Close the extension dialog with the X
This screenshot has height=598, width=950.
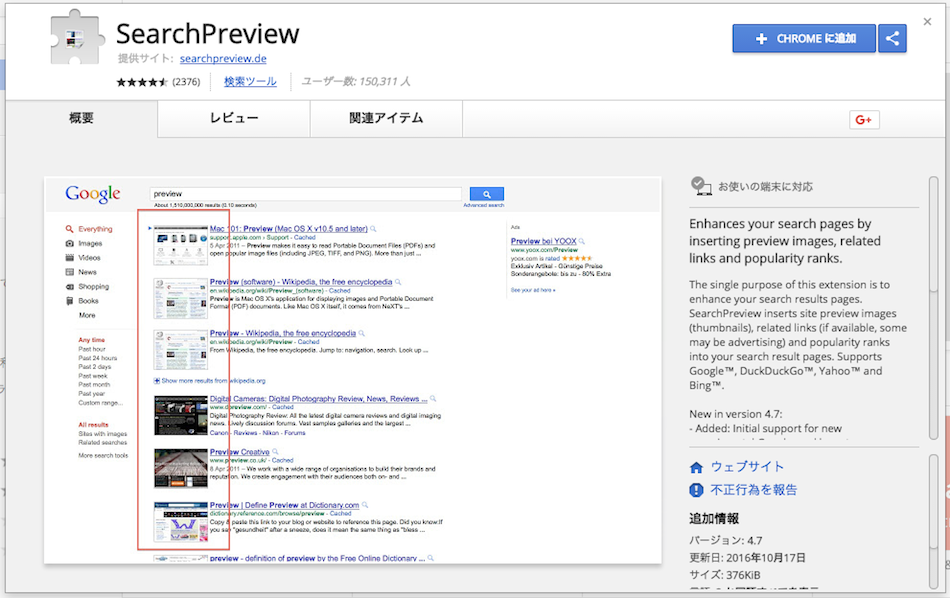927,22
